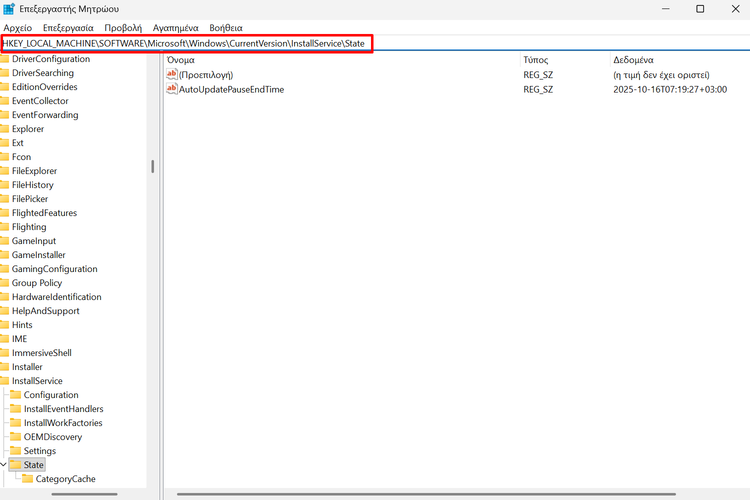750x500 pixels.
Task: Open the Αρχείο menu
Action: point(18,28)
